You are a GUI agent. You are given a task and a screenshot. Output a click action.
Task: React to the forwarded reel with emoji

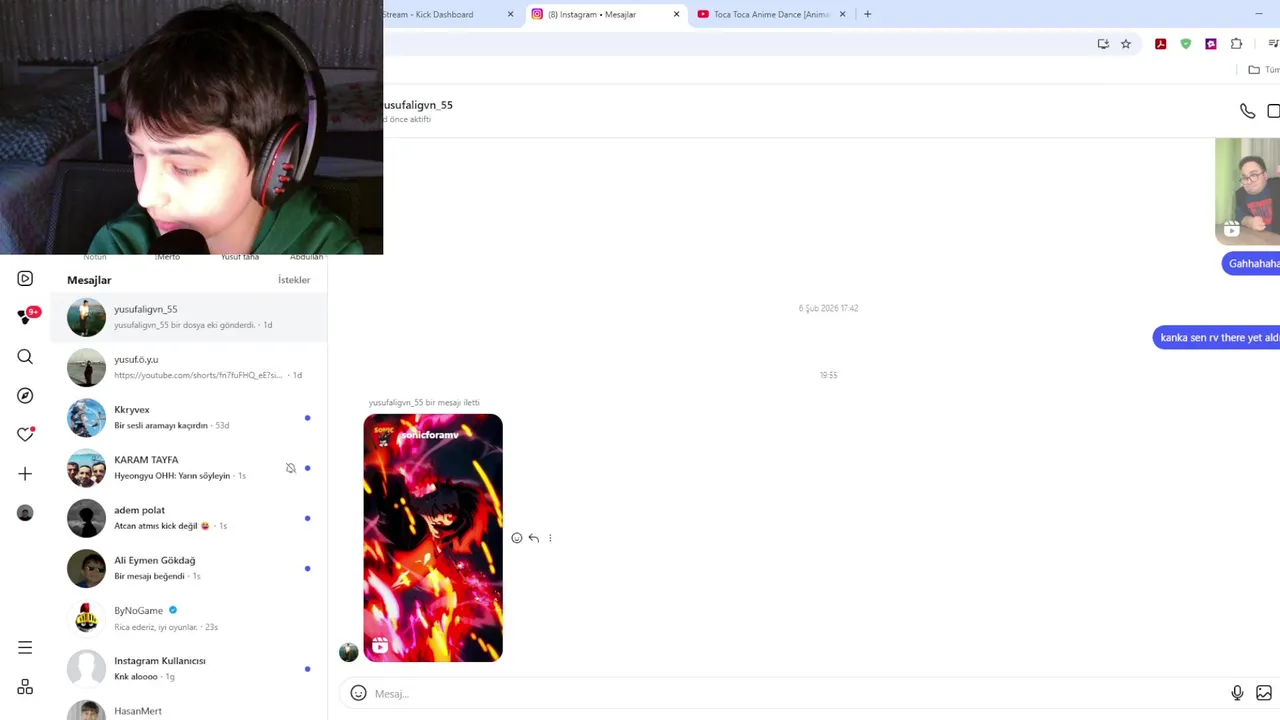(517, 538)
